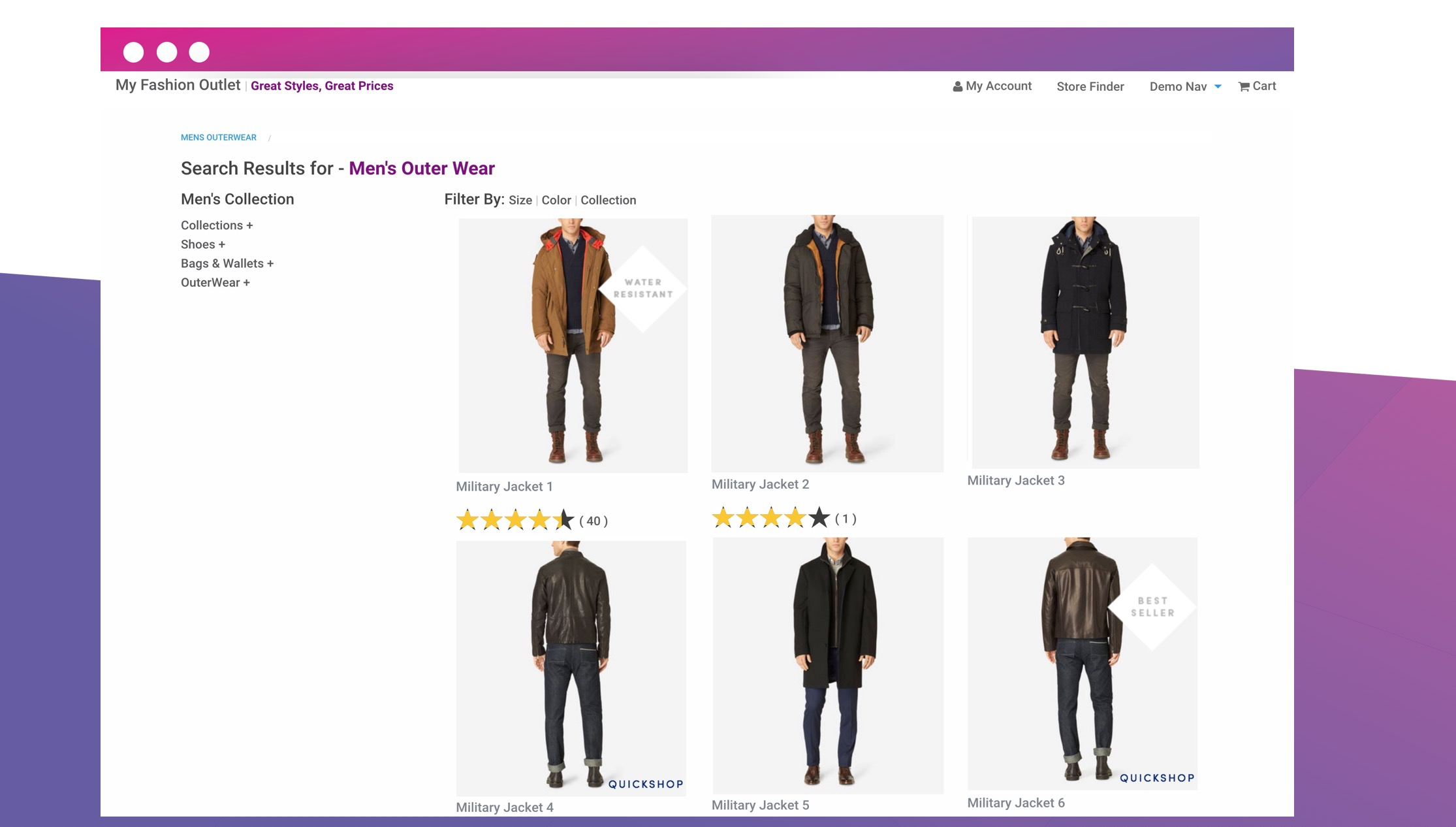1456x827 pixels.
Task: Click the Military Jacket 4 title
Action: click(x=505, y=807)
